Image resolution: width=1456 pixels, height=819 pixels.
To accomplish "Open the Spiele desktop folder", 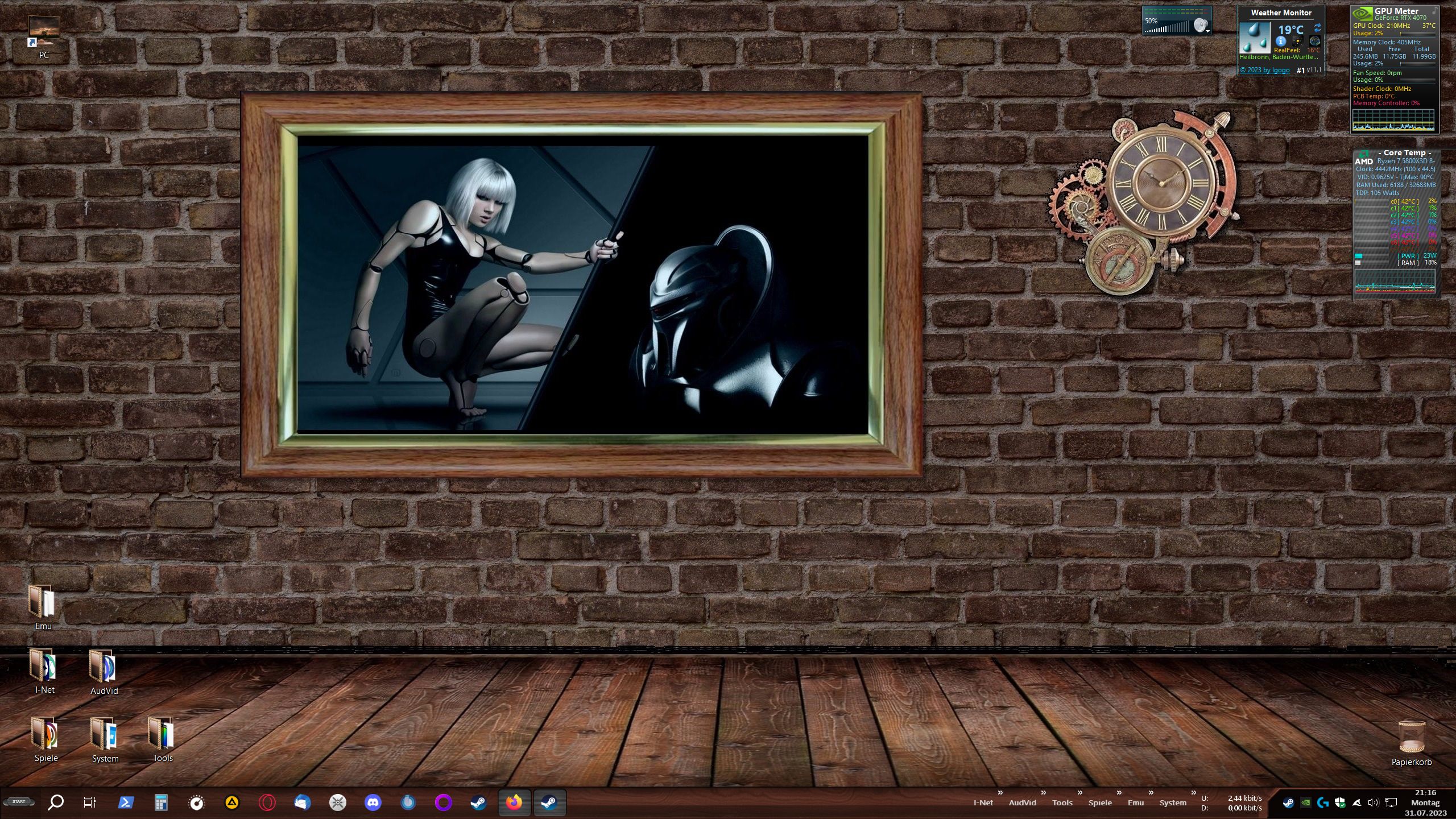I will (46, 739).
